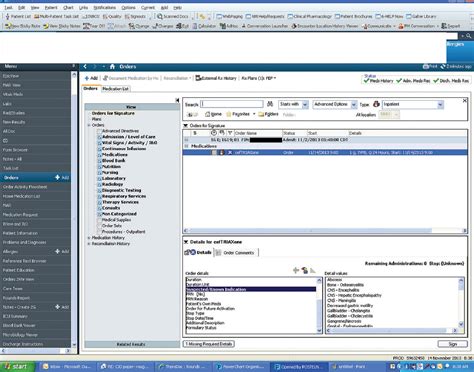
Task: Click the person icon above Order details
Action: pos(304,270)
